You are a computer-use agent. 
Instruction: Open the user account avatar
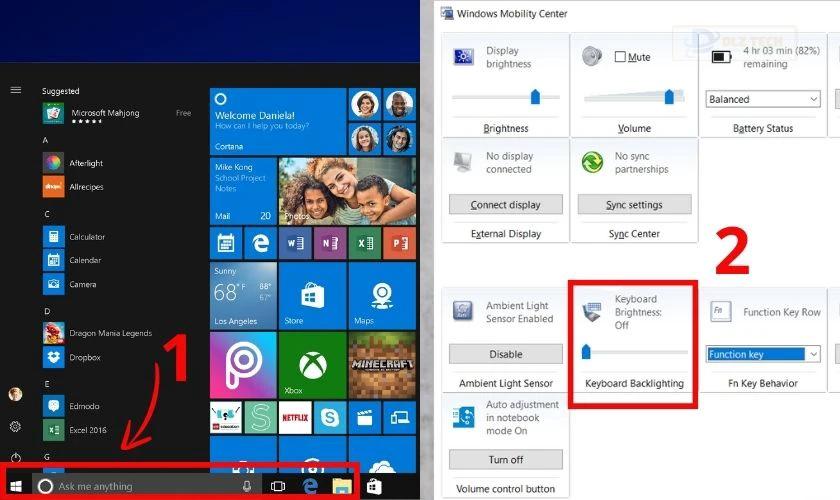[x=16, y=394]
